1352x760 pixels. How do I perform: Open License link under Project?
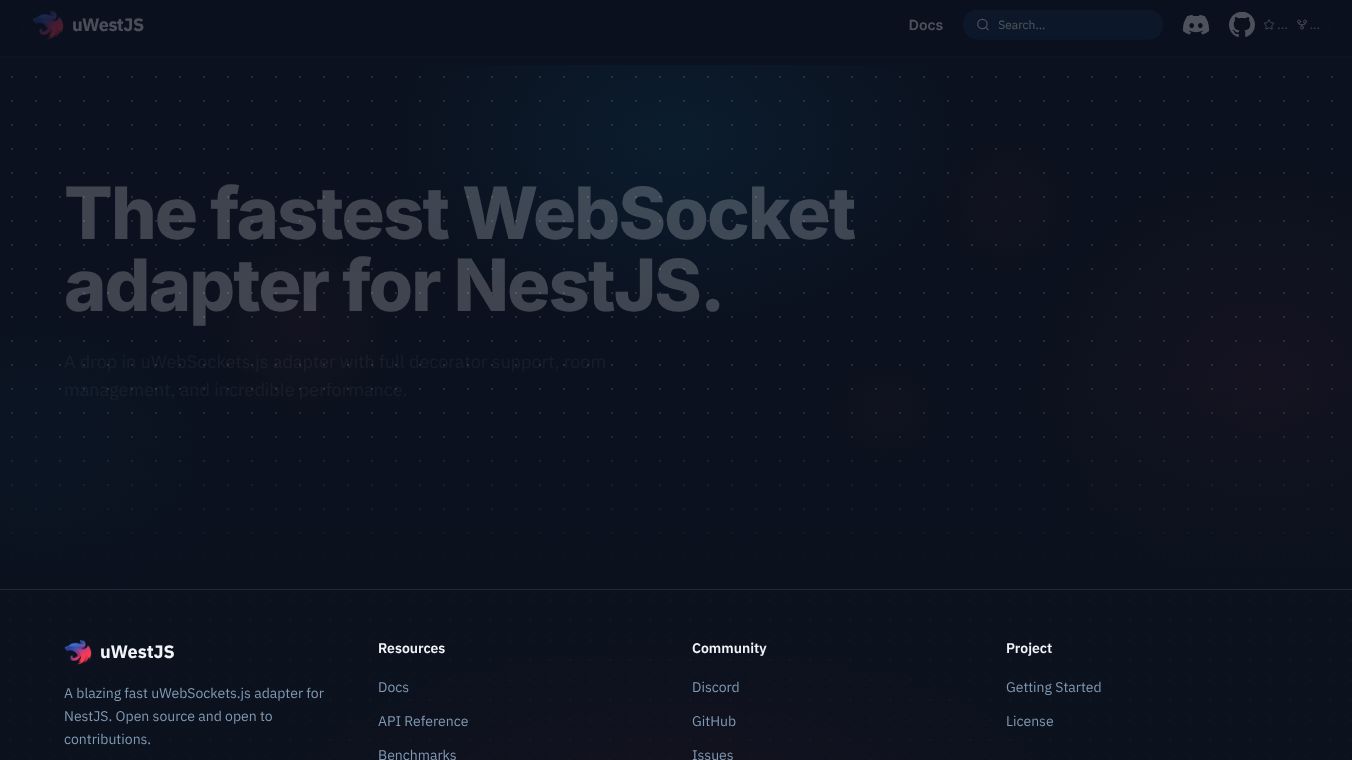coord(1030,721)
